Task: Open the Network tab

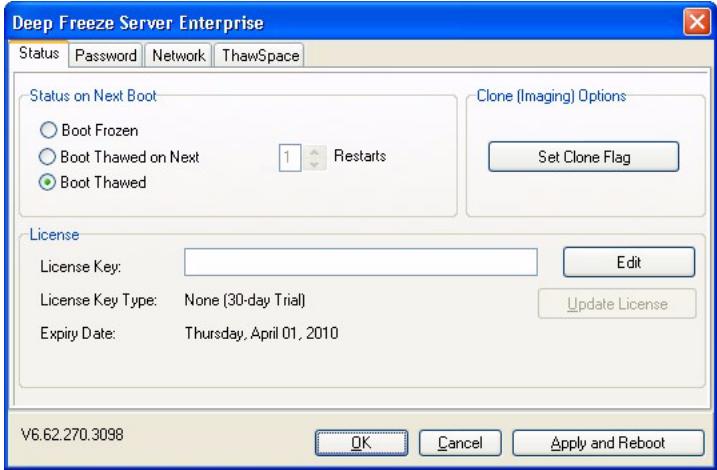Action: [178, 56]
